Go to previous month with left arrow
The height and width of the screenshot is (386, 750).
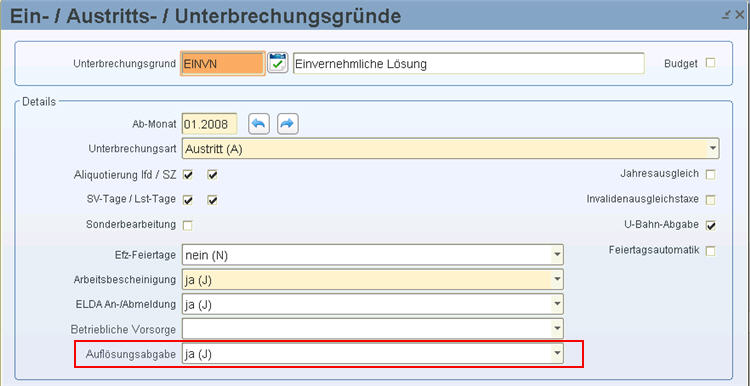pos(259,124)
